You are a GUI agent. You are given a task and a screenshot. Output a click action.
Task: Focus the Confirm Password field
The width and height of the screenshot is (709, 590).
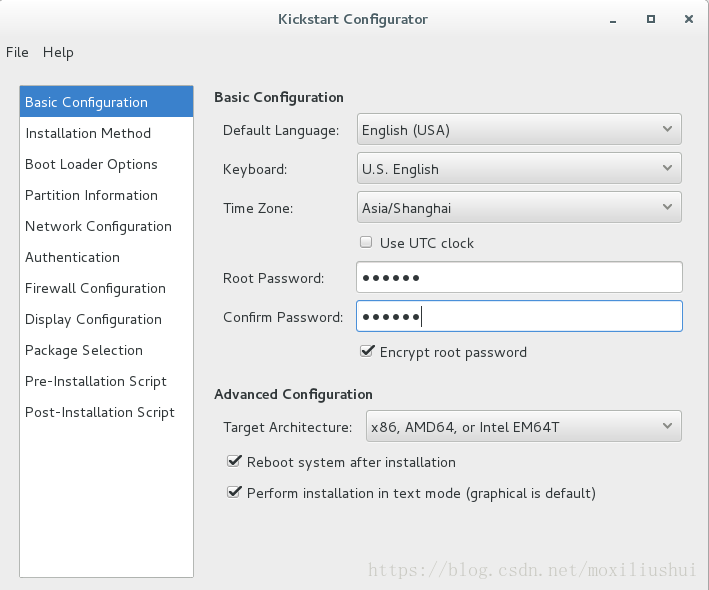click(x=519, y=316)
